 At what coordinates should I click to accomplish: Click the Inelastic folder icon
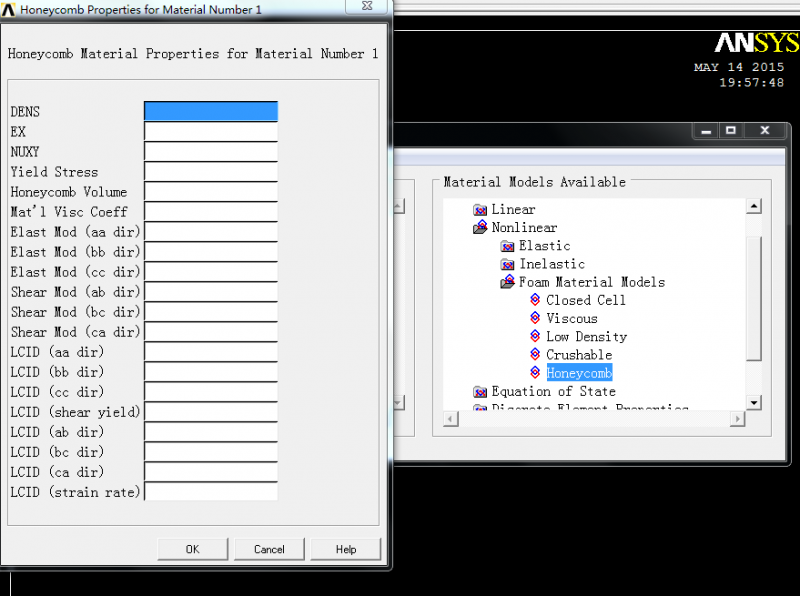coord(507,264)
